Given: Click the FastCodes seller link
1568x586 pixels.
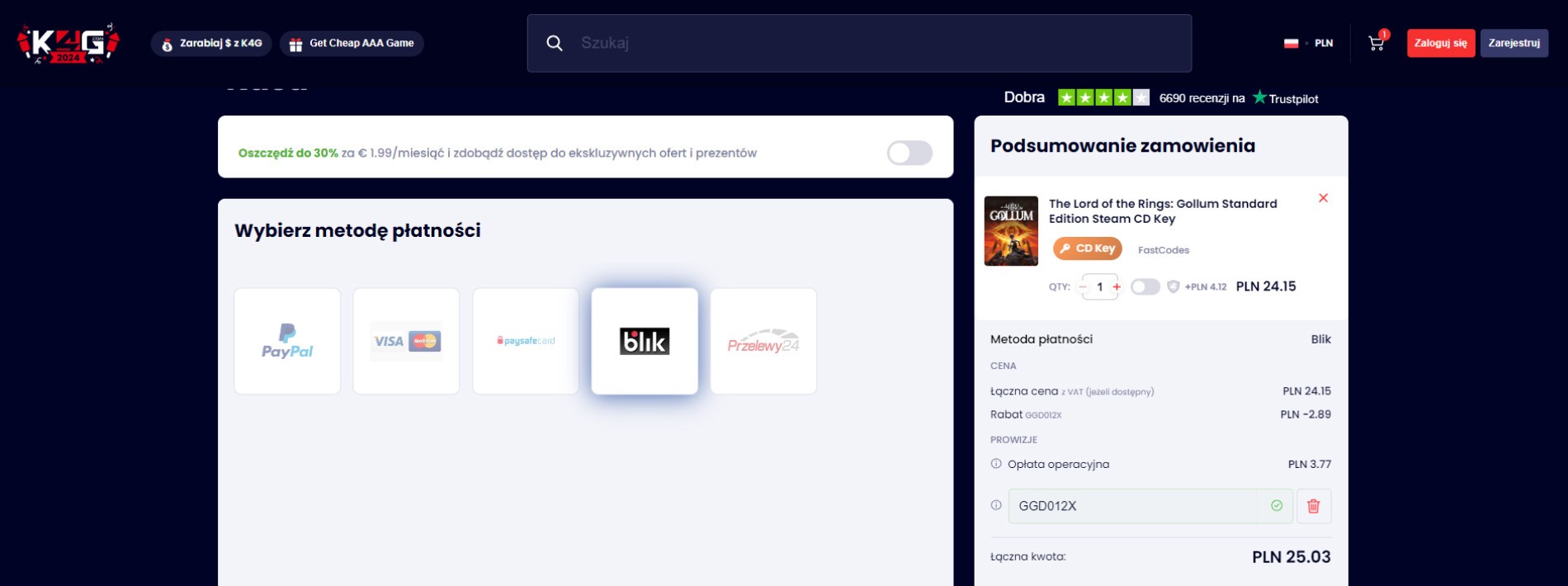Looking at the screenshot, I should (x=1164, y=250).
